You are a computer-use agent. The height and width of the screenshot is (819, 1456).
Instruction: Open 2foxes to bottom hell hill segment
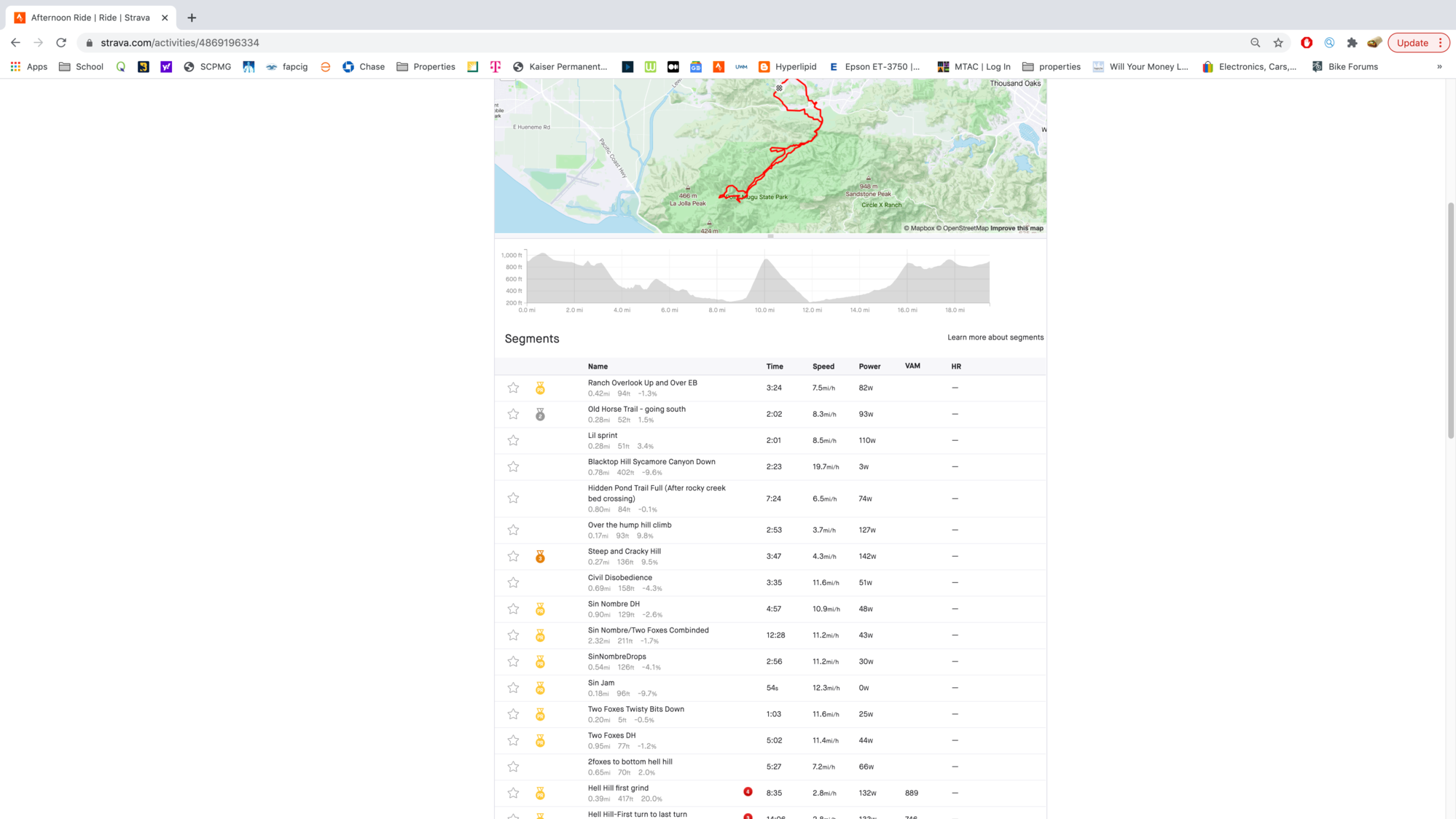[630, 761]
